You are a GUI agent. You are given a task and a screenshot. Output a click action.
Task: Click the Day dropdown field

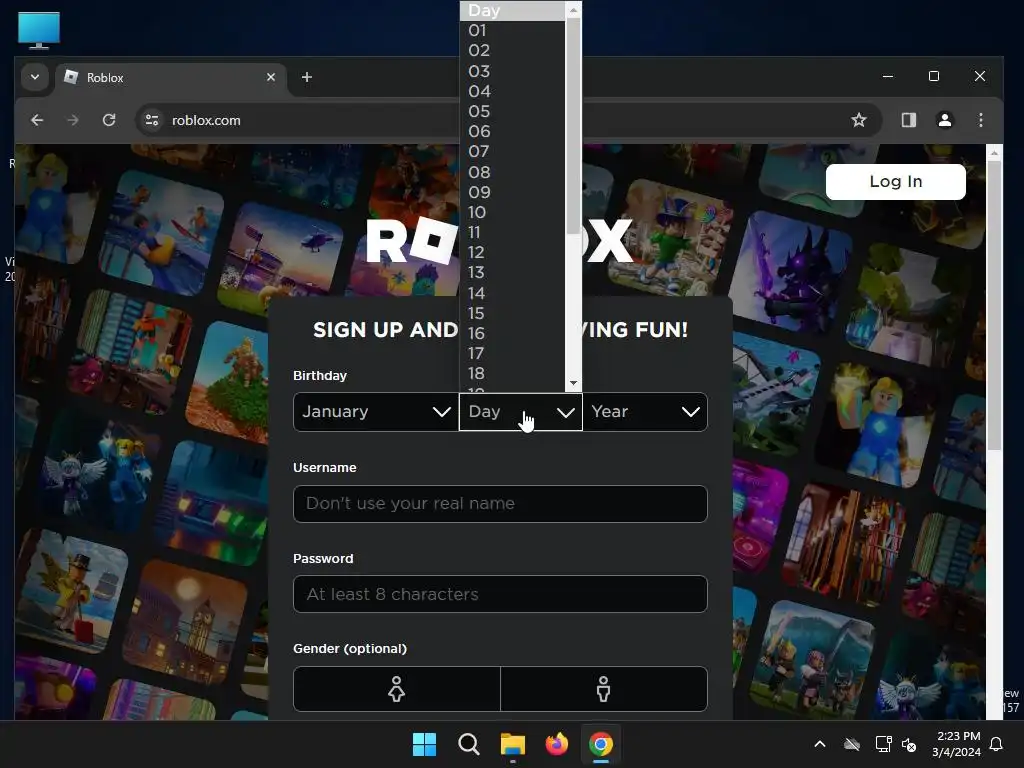coord(520,411)
